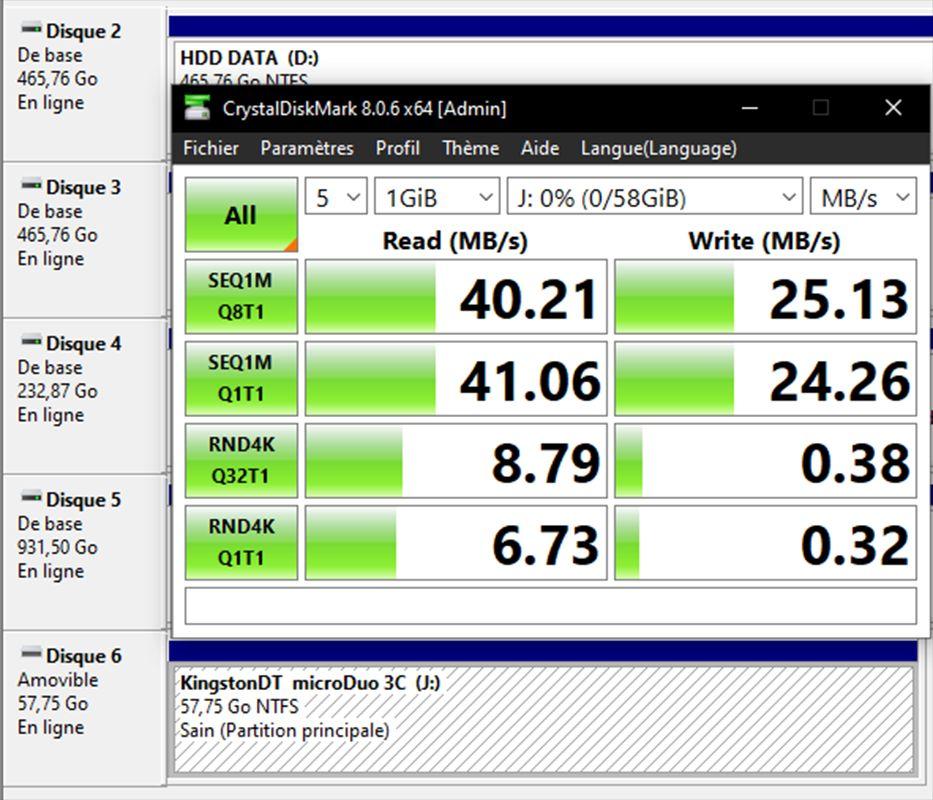Open the Paramètres menu
933x800 pixels.
point(307,148)
